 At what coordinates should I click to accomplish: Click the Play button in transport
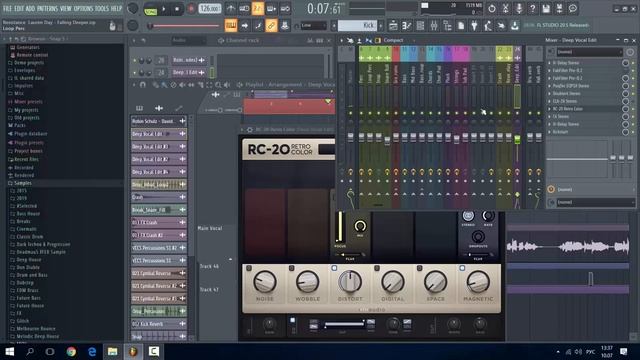(x=164, y=9)
